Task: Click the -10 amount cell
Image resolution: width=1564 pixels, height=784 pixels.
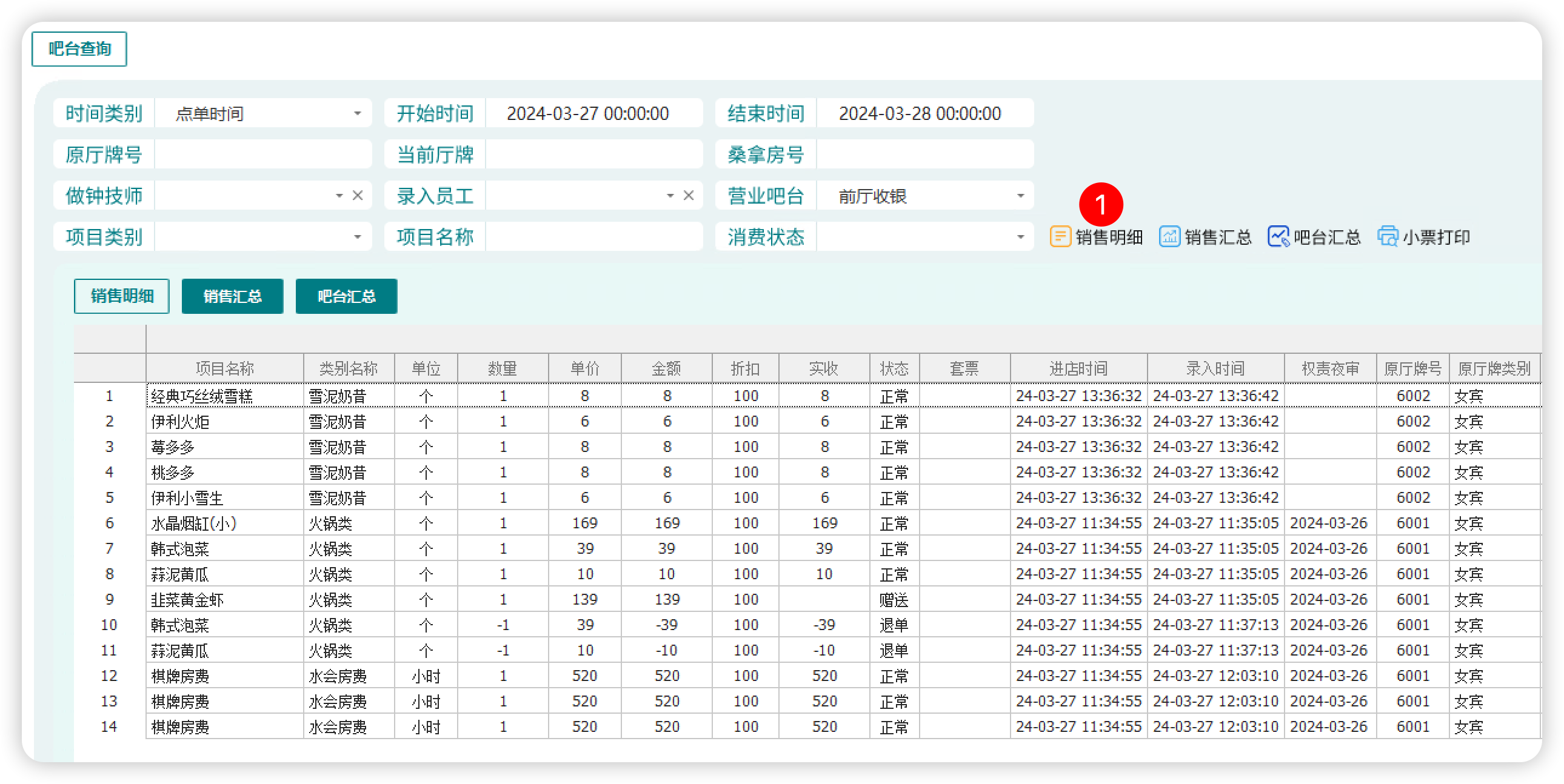Action: click(x=667, y=651)
